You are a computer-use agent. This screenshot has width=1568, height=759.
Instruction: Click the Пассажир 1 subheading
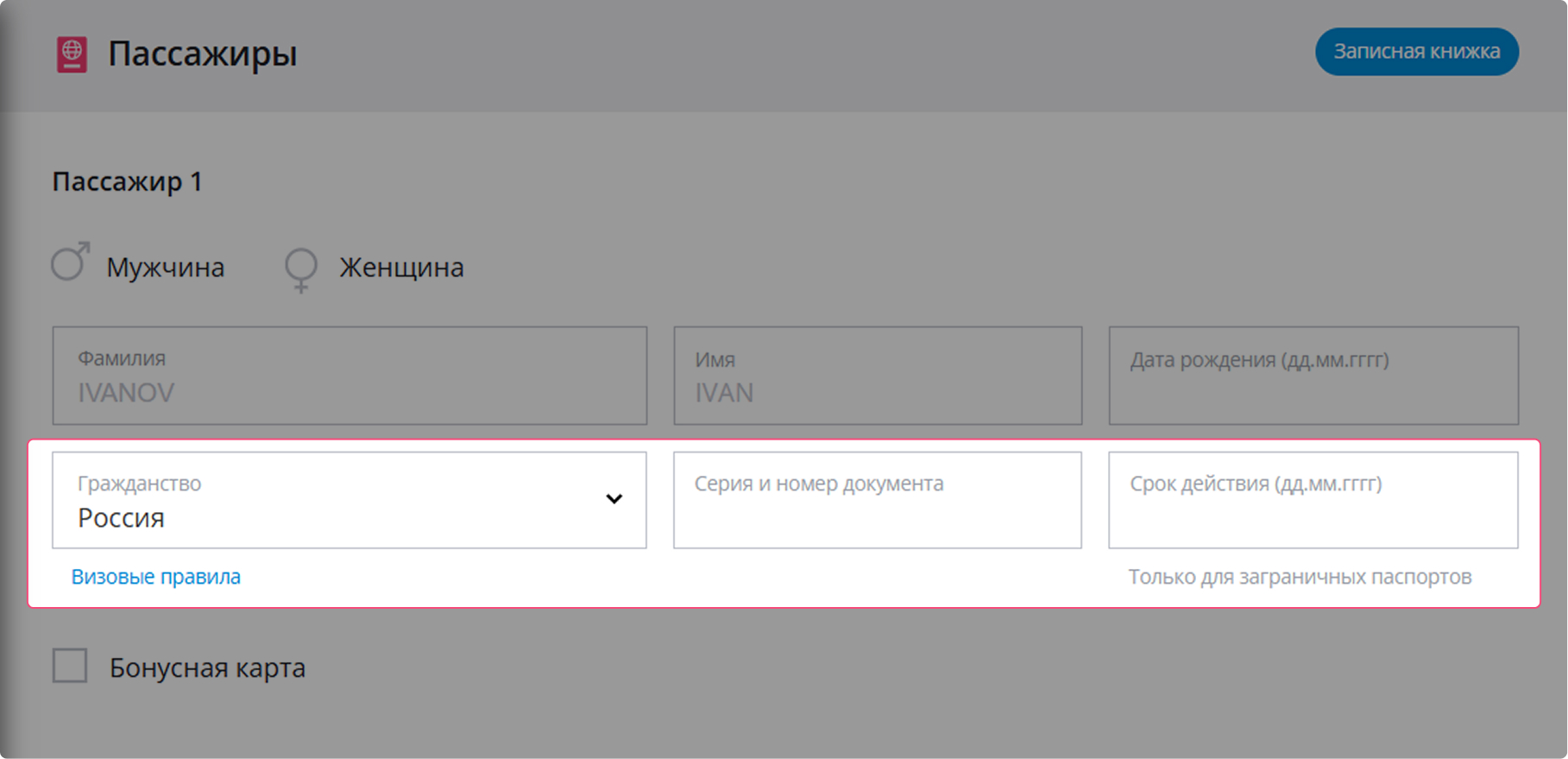(x=127, y=181)
